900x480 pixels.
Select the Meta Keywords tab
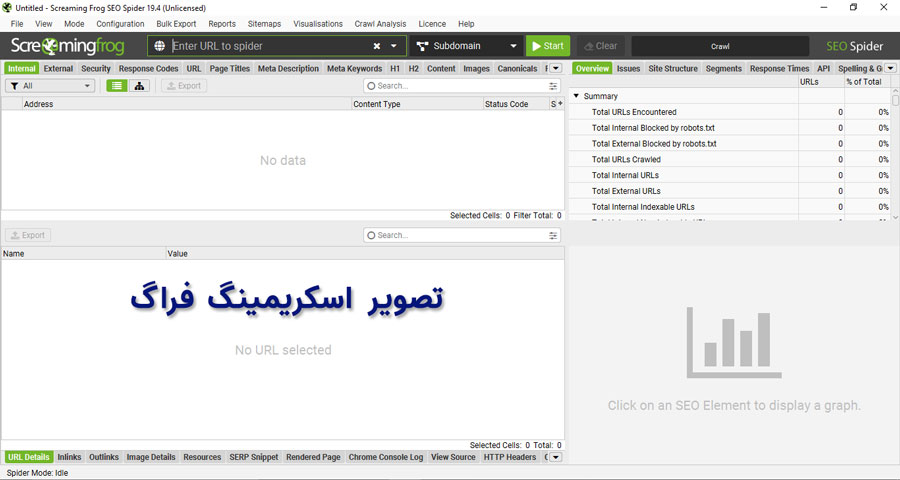coord(355,68)
